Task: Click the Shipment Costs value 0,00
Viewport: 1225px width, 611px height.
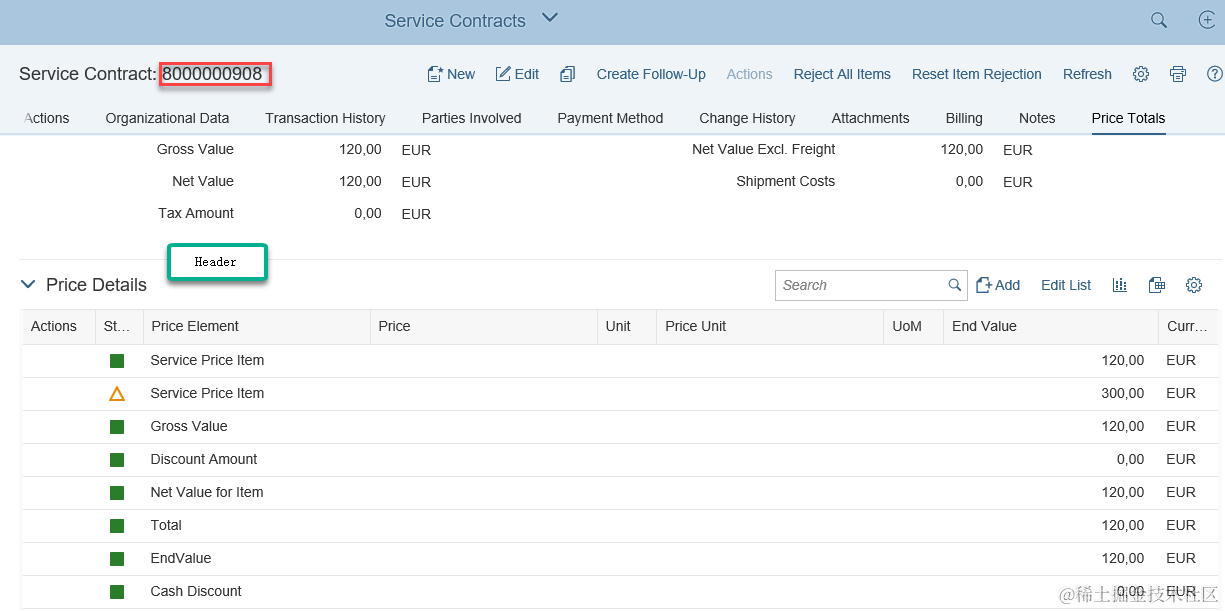Action: point(969,182)
